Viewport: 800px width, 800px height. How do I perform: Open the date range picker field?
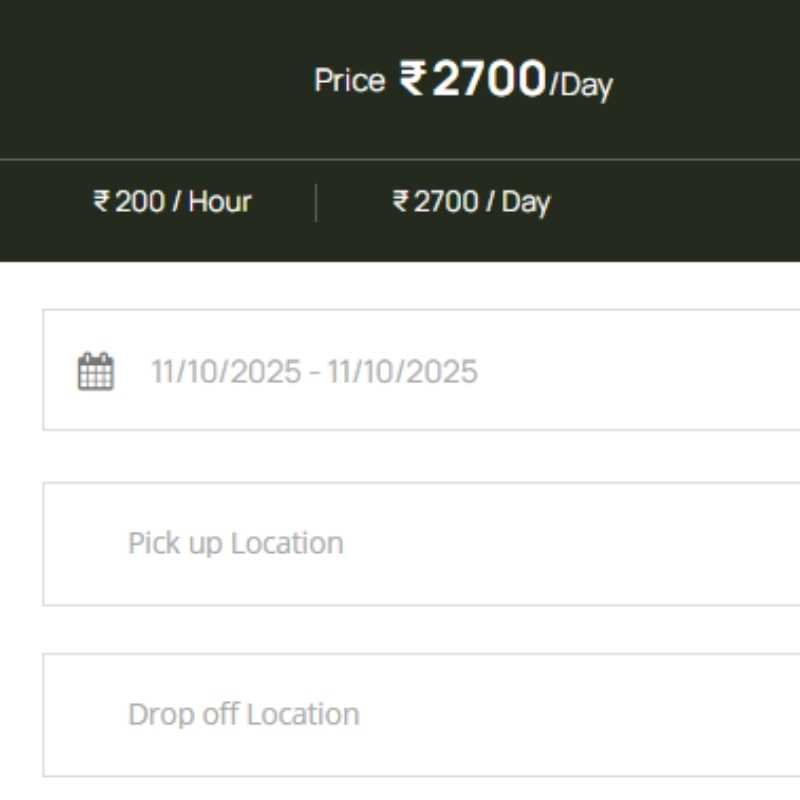click(x=420, y=371)
